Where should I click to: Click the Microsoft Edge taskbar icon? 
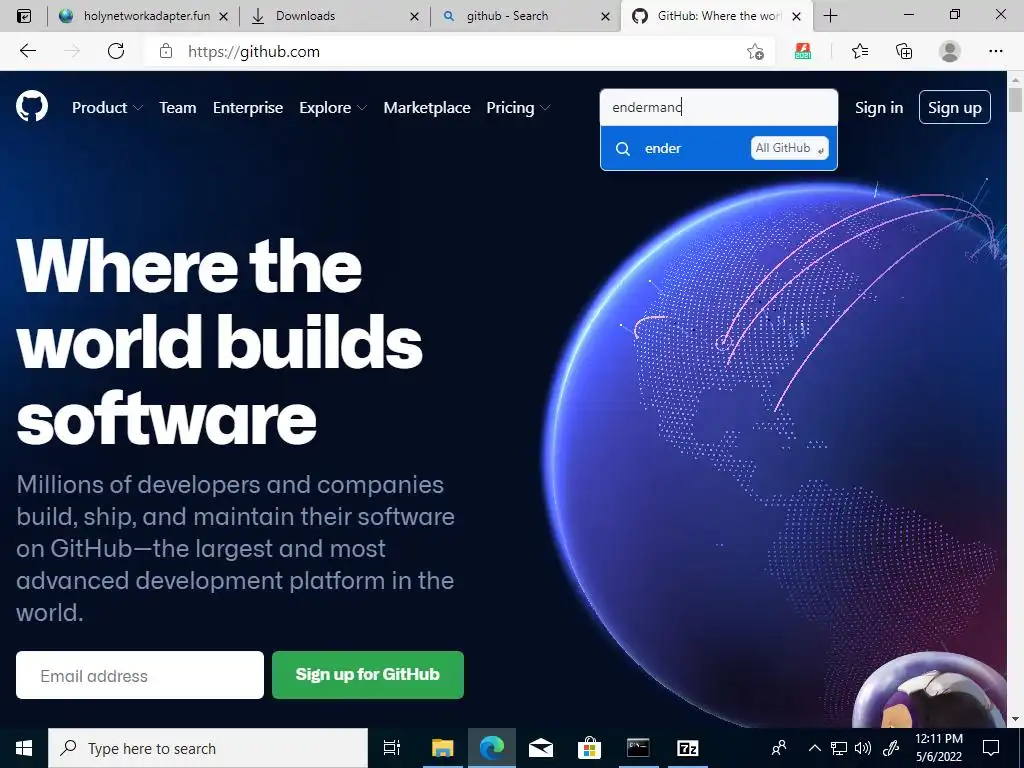(492, 748)
